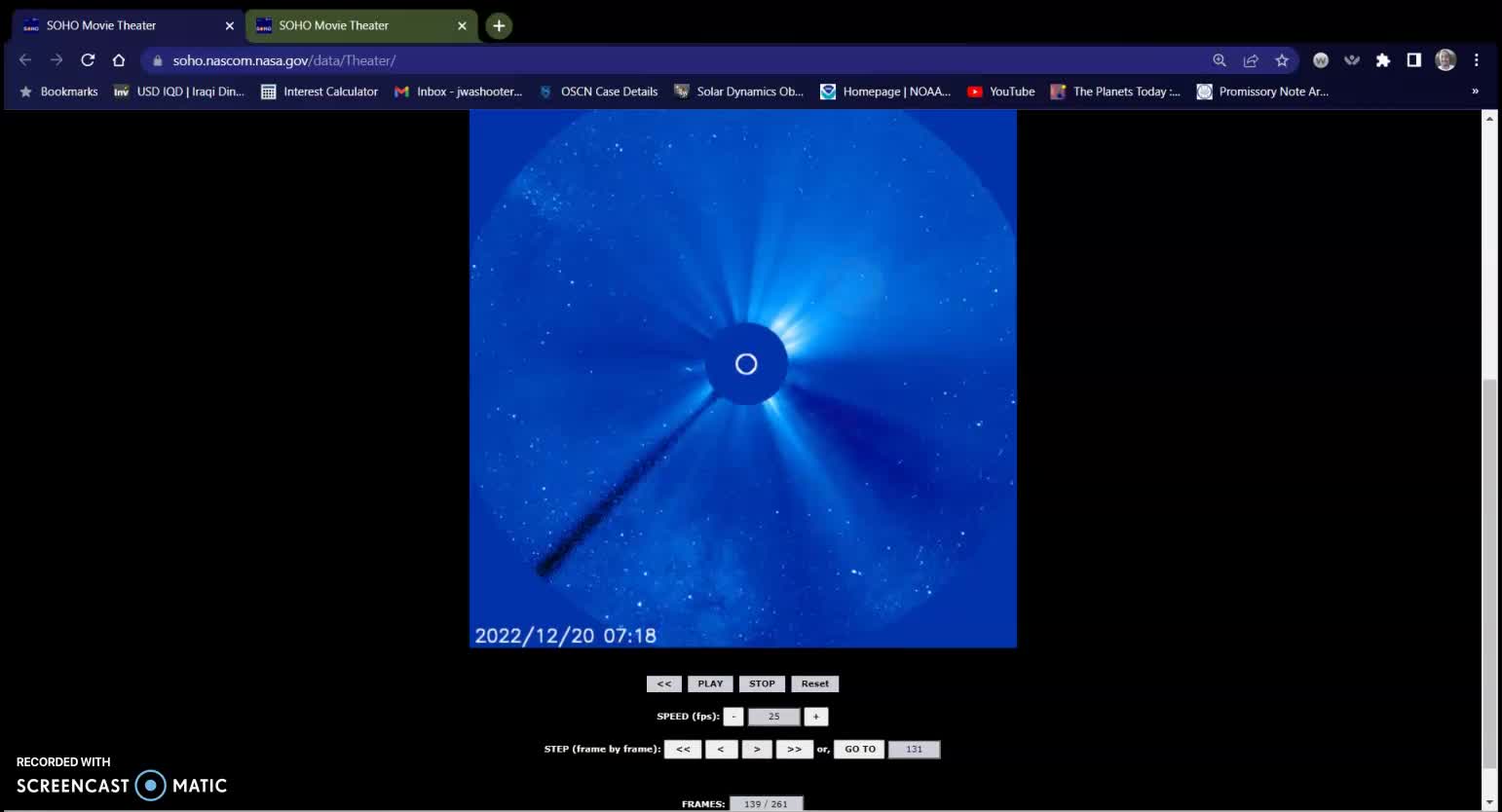Image resolution: width=1502 pixels, height=812 pixels.
Task: Open the Extensions puzzle menu
Action: coord(1383,60)
